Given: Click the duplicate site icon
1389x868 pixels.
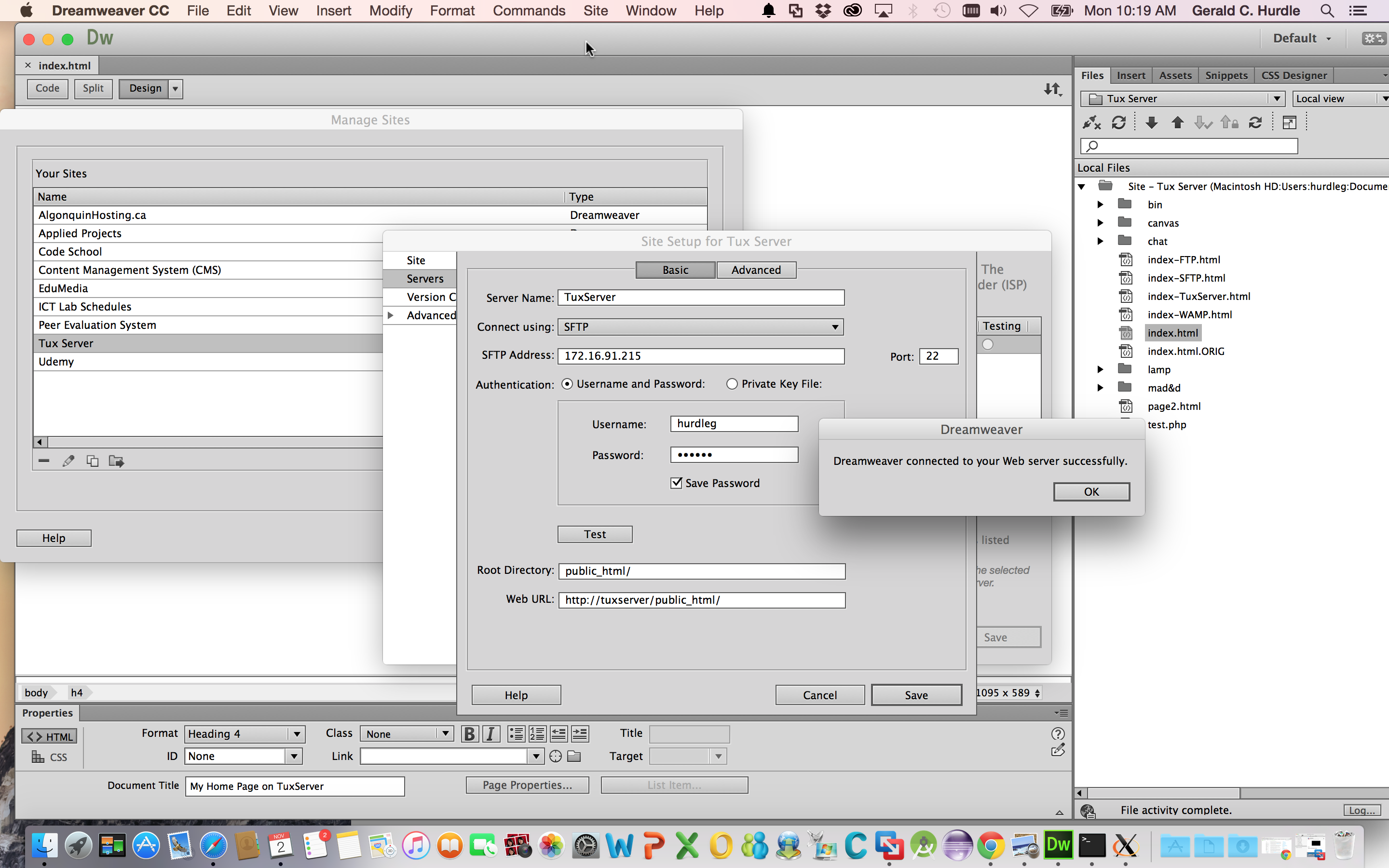Looking at the screenshot, I should pyautogui.click(x=92, y=461).
